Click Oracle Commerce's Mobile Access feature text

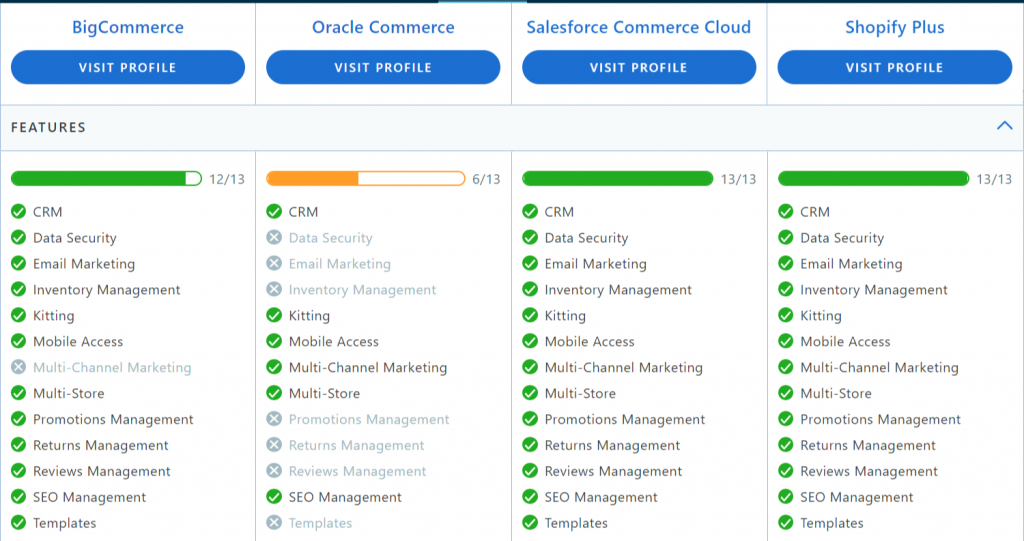334,342
